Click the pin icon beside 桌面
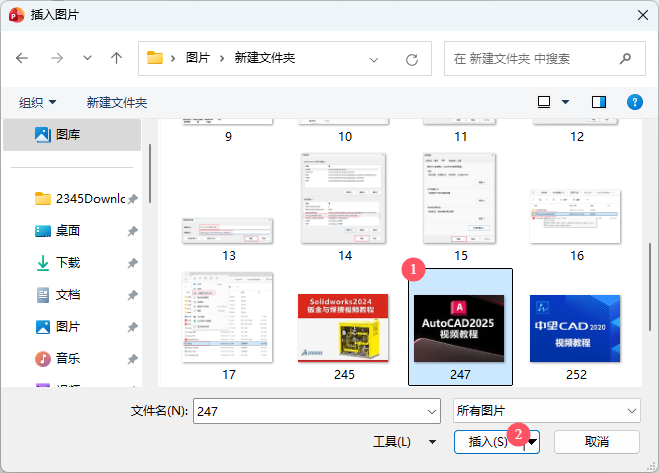Image resolution: width=659 pixels, height=473 pixels. tap(133, 231)
